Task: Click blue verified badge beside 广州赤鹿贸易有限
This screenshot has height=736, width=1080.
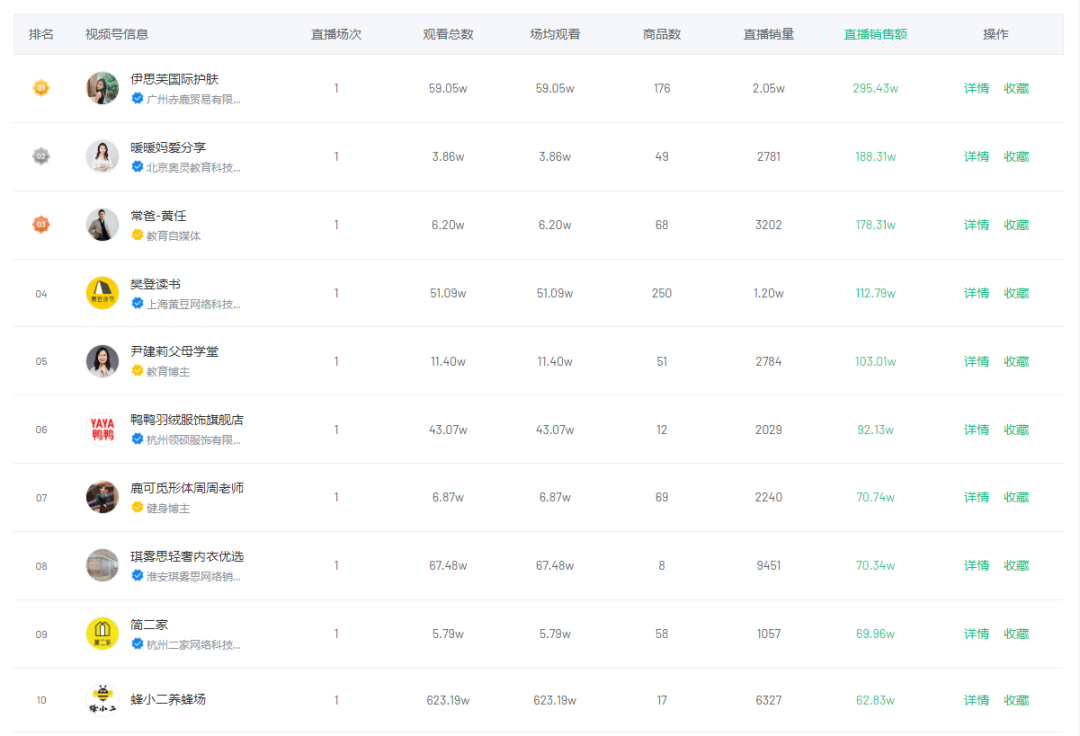Action: (x=137, y=98)
